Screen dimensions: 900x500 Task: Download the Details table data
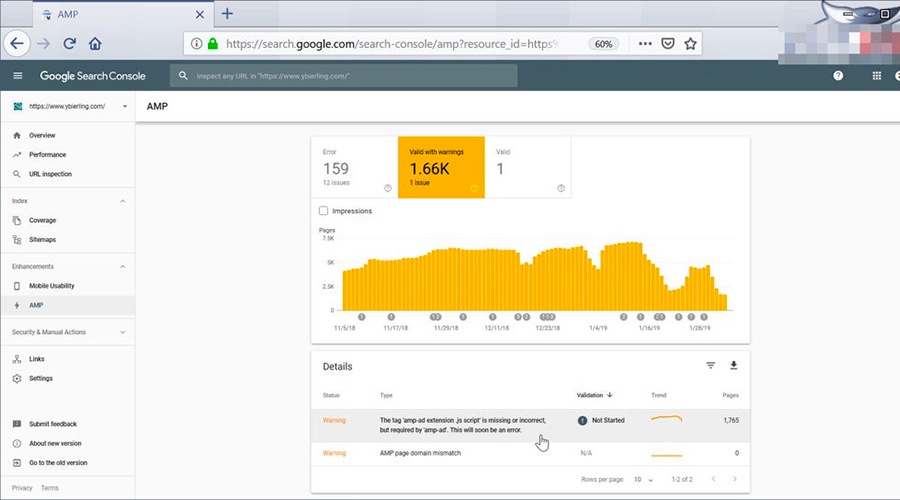(x=734, y=366)
